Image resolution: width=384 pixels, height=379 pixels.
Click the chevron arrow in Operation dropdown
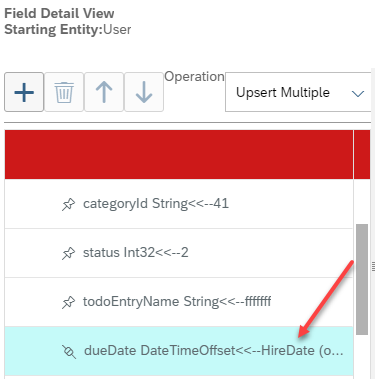point(358,94)
